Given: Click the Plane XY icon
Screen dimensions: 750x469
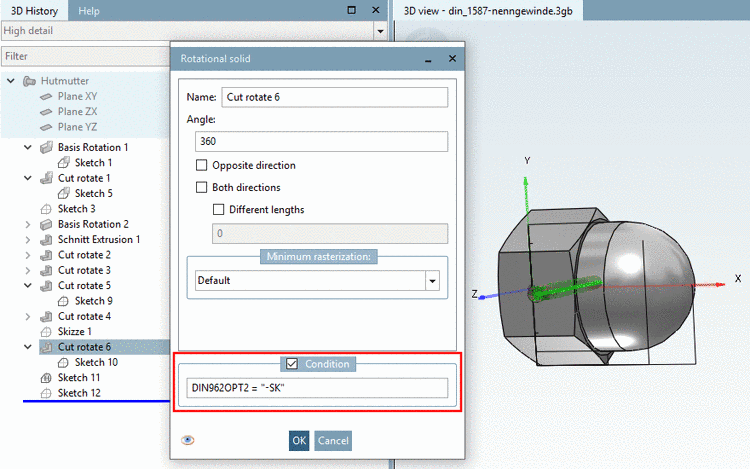Looking at the screenshot, I should 46,97.
